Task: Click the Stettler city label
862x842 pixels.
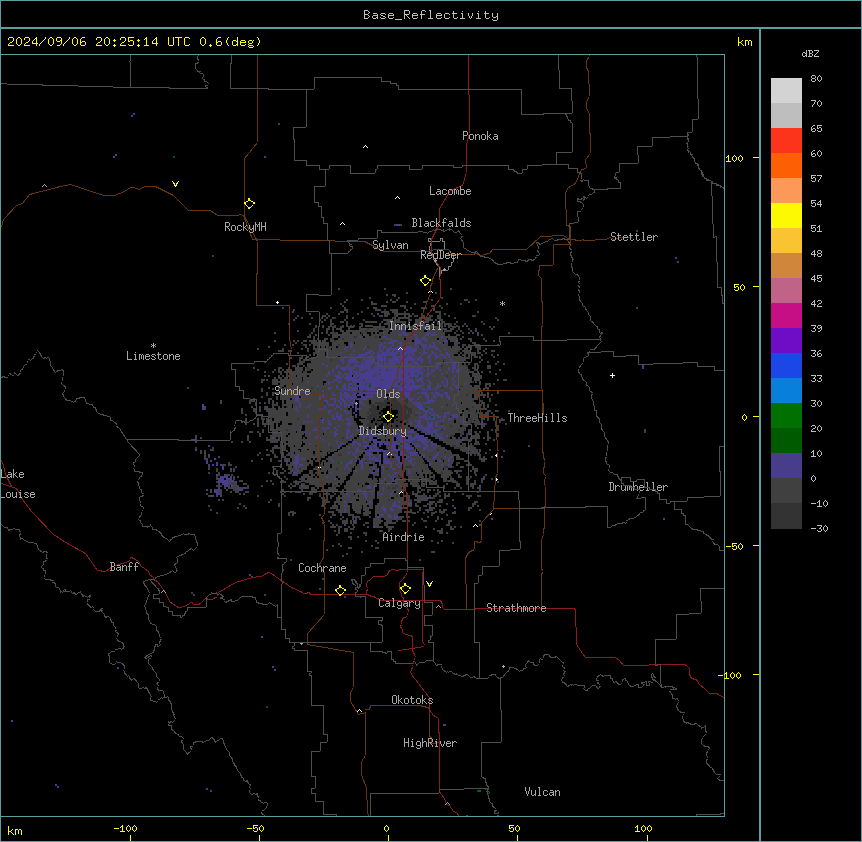Action: coord(634,237)
